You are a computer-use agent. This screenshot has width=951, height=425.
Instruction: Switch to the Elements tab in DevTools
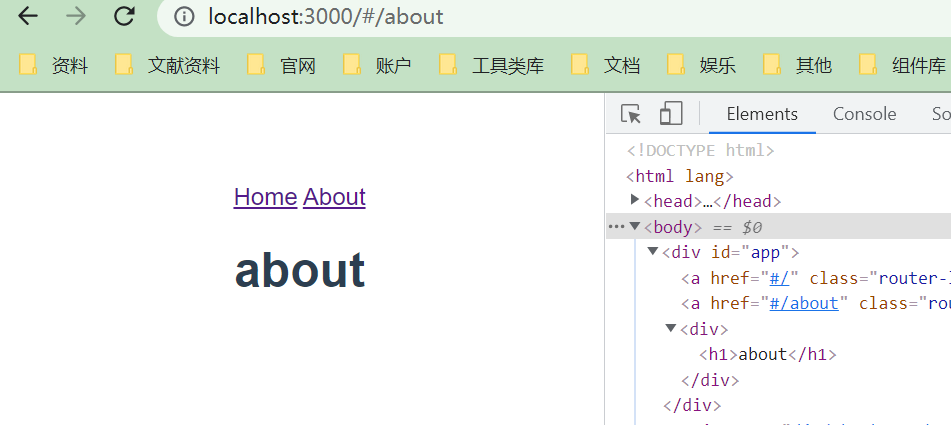[762, 114]
